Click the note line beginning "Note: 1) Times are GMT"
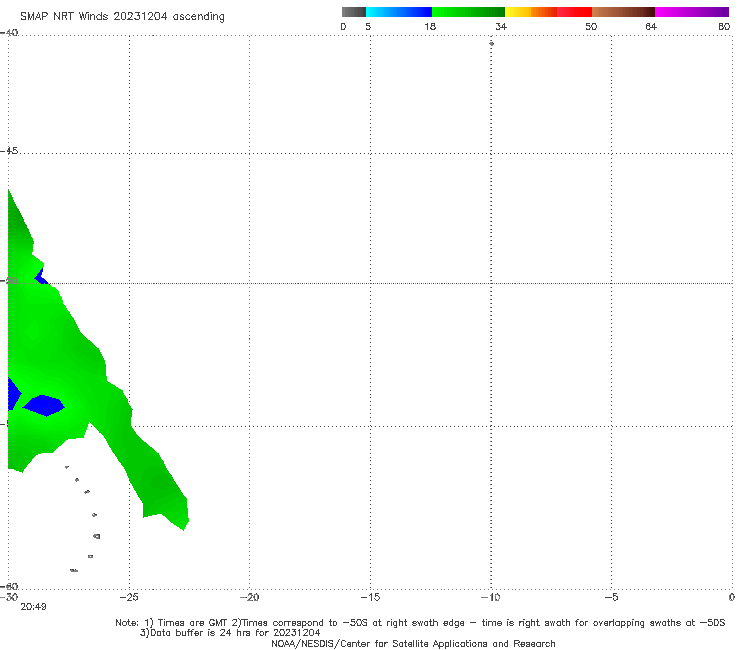Screen dimensions: 740x650 point(420,623)
